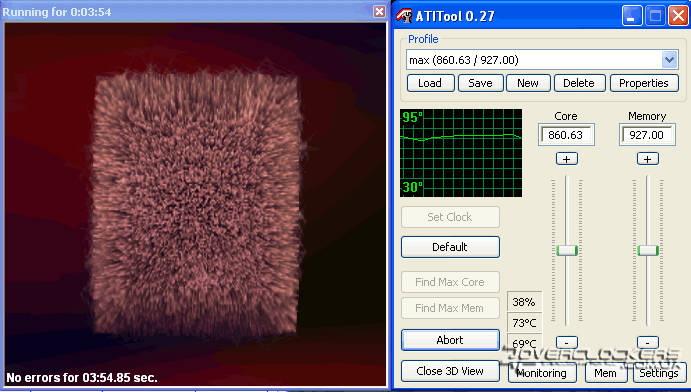Delete the current profile
691x392 pixels.
pos(579,83)
